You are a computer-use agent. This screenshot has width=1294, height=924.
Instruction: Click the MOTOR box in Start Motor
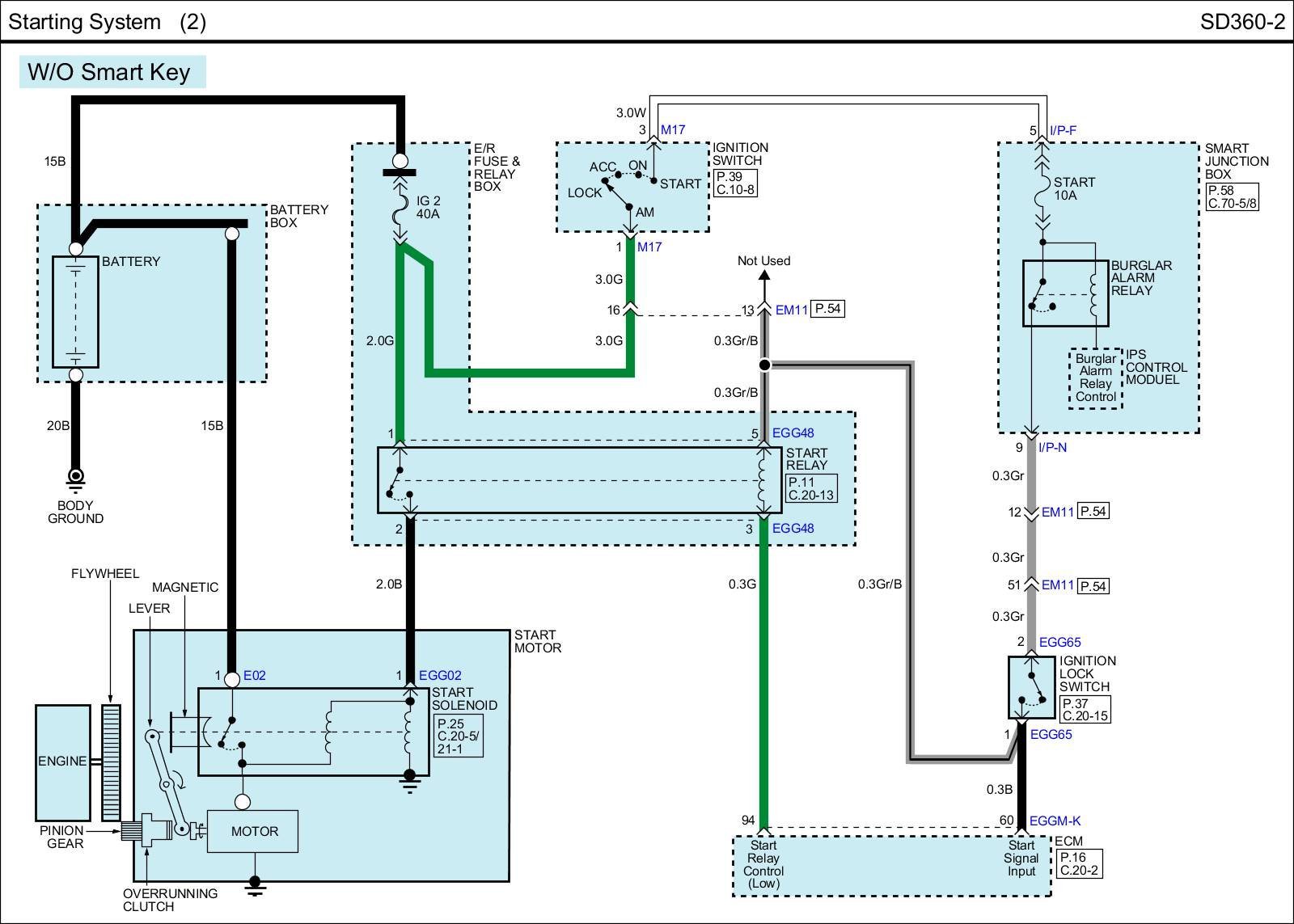[x=253, y=831]
